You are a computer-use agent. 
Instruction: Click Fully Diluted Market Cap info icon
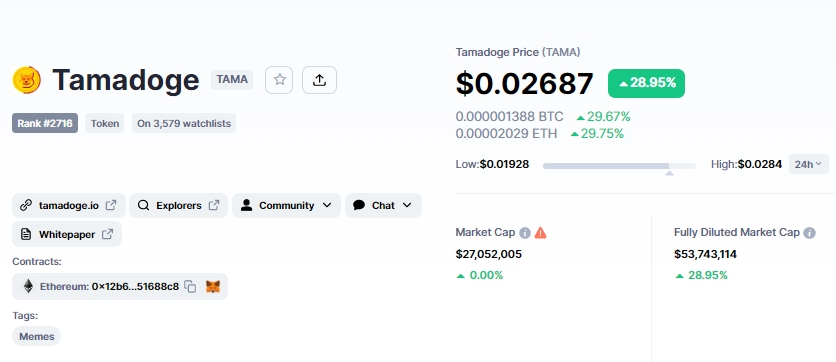[x=809, y=233]
